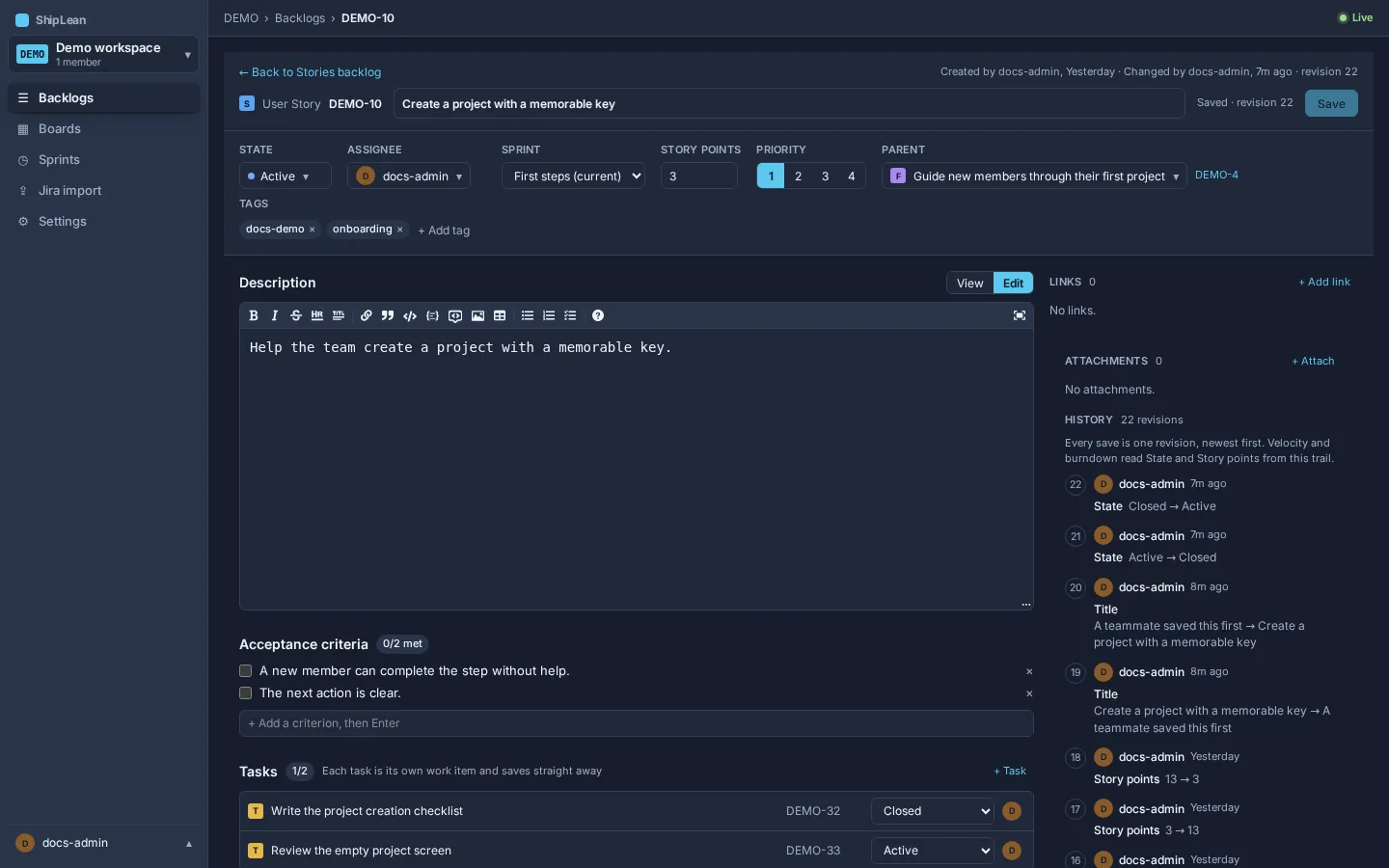Insert a numbered list

[549, 315]
